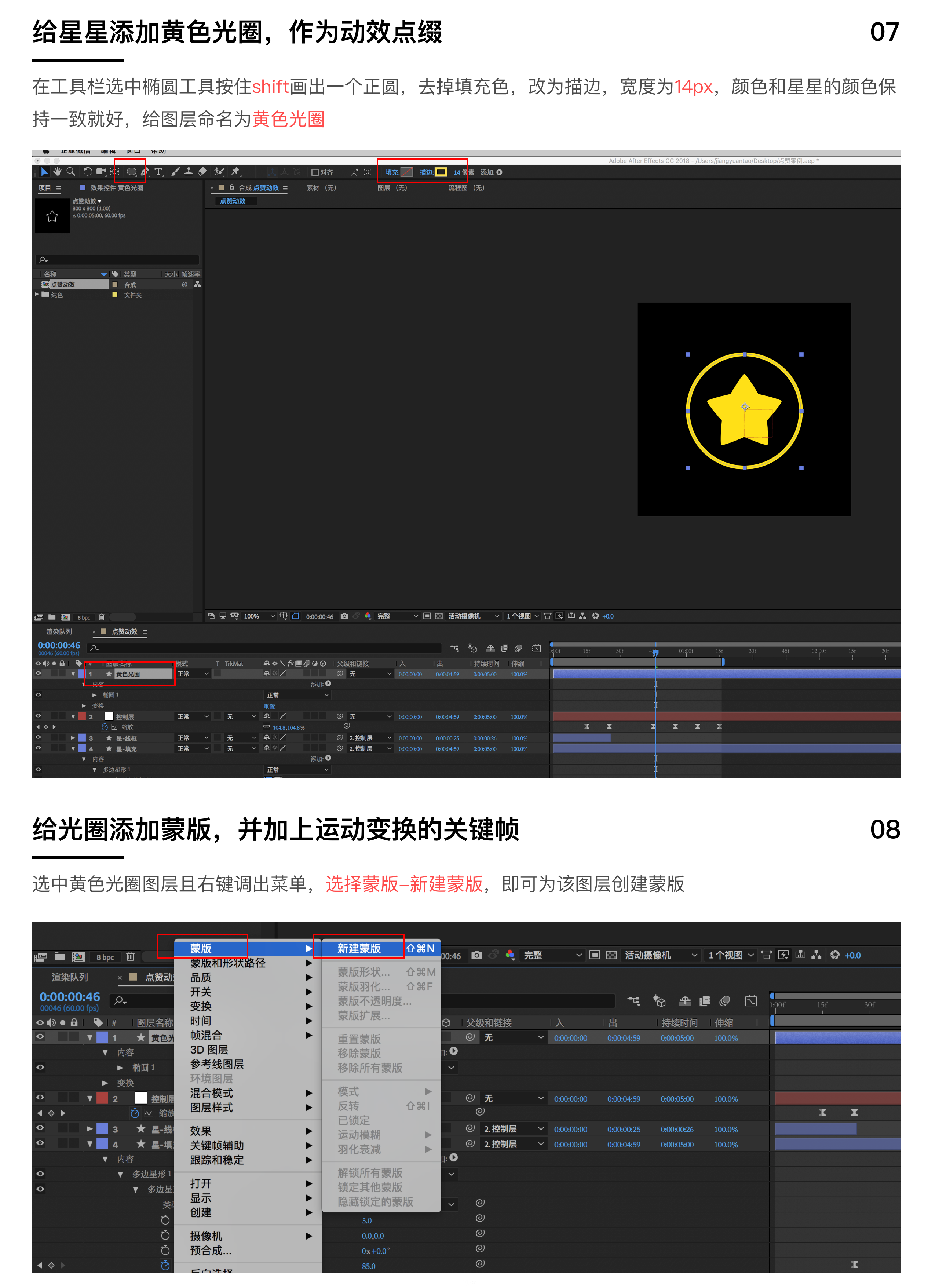The width and height of the screenshot is (939, 1288).
Task: Click the snapshot camera icon in viewer
Action: click(344, 616)
